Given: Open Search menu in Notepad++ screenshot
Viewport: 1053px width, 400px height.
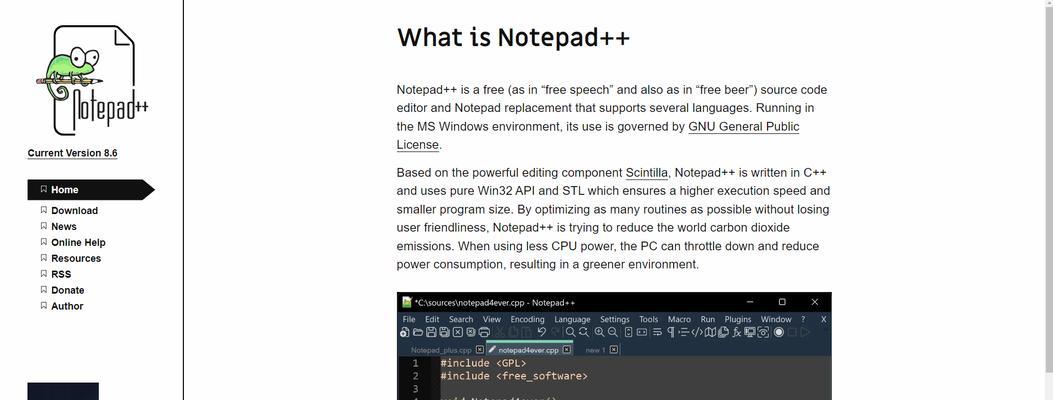Looking at the screenshot, I should pos(461,319).
